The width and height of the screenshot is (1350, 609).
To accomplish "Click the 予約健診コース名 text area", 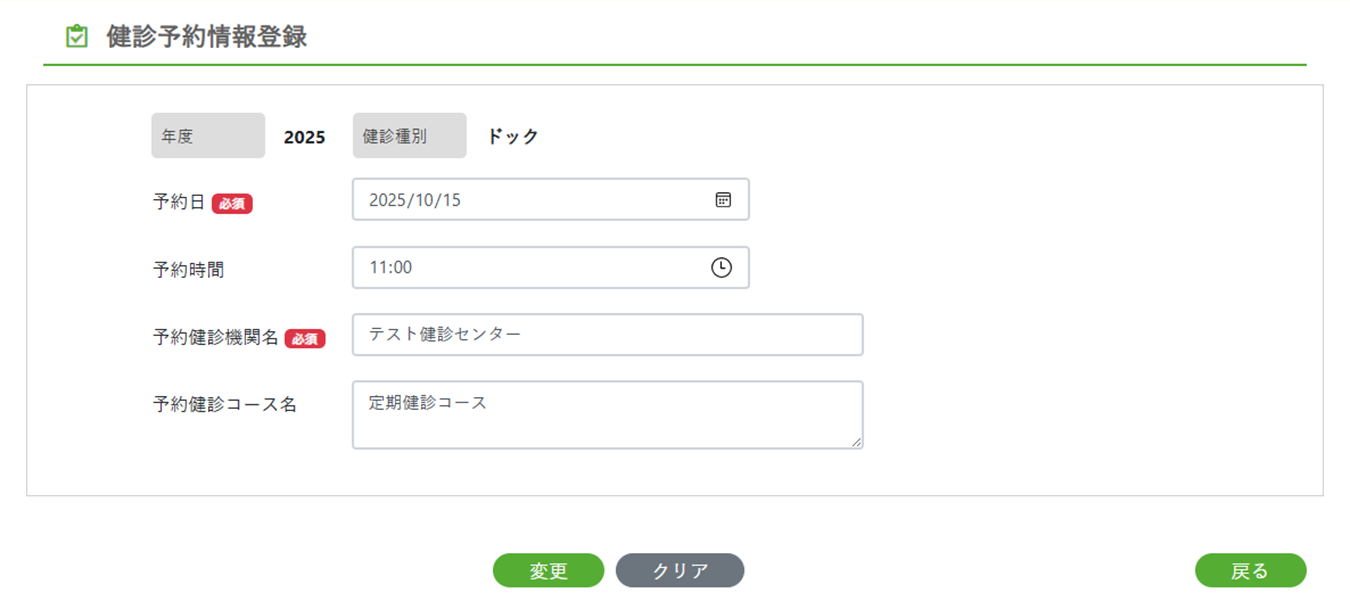I will 607,414.
